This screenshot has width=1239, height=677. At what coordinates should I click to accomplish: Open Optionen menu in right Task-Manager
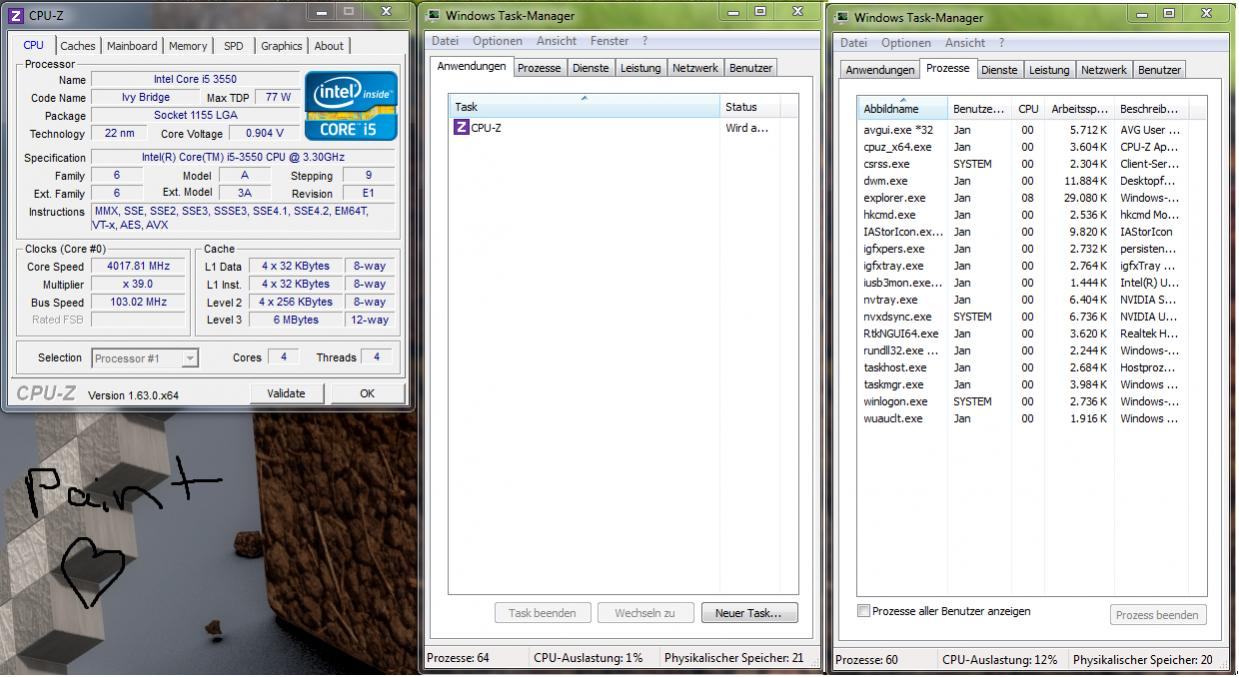pyautogui.click(x=906, y=43)
